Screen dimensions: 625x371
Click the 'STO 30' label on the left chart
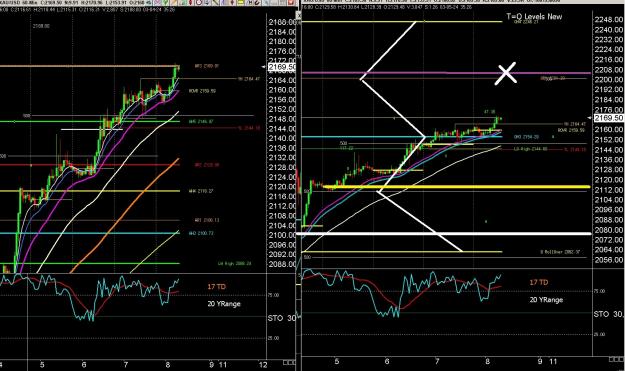click(x=281, y=318)
